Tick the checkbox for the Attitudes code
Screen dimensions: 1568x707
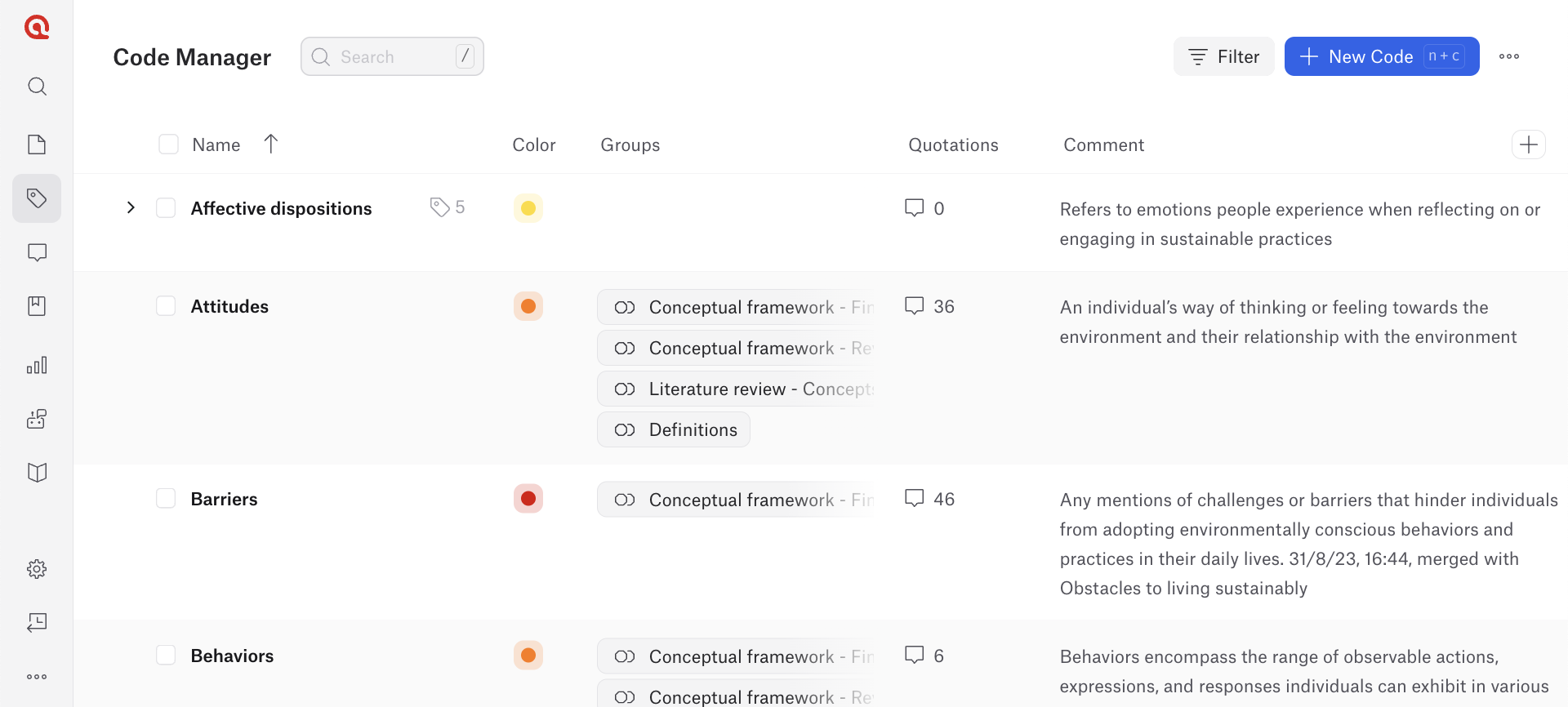[x=166, y=306]
